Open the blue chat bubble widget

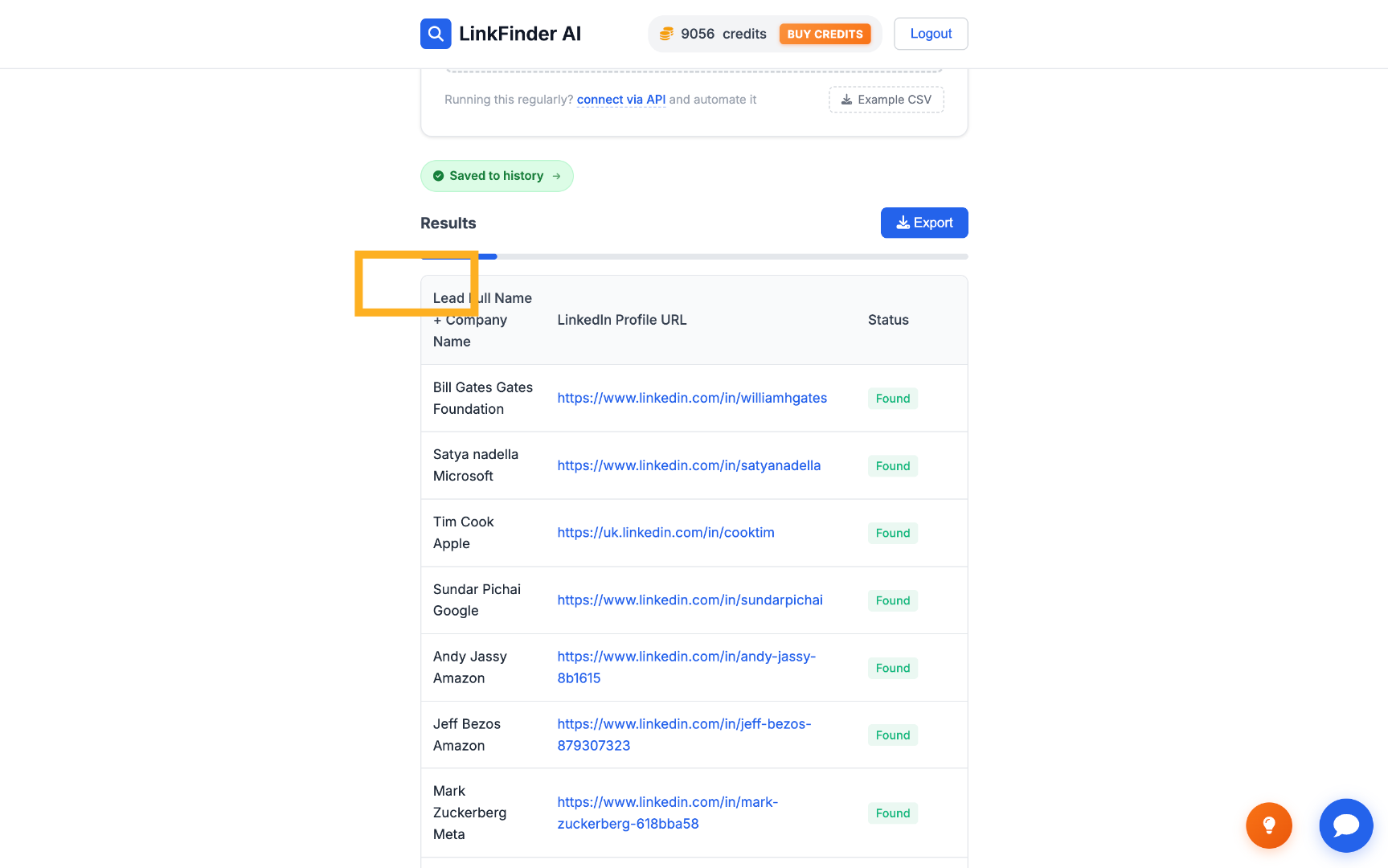(1346, 825)
